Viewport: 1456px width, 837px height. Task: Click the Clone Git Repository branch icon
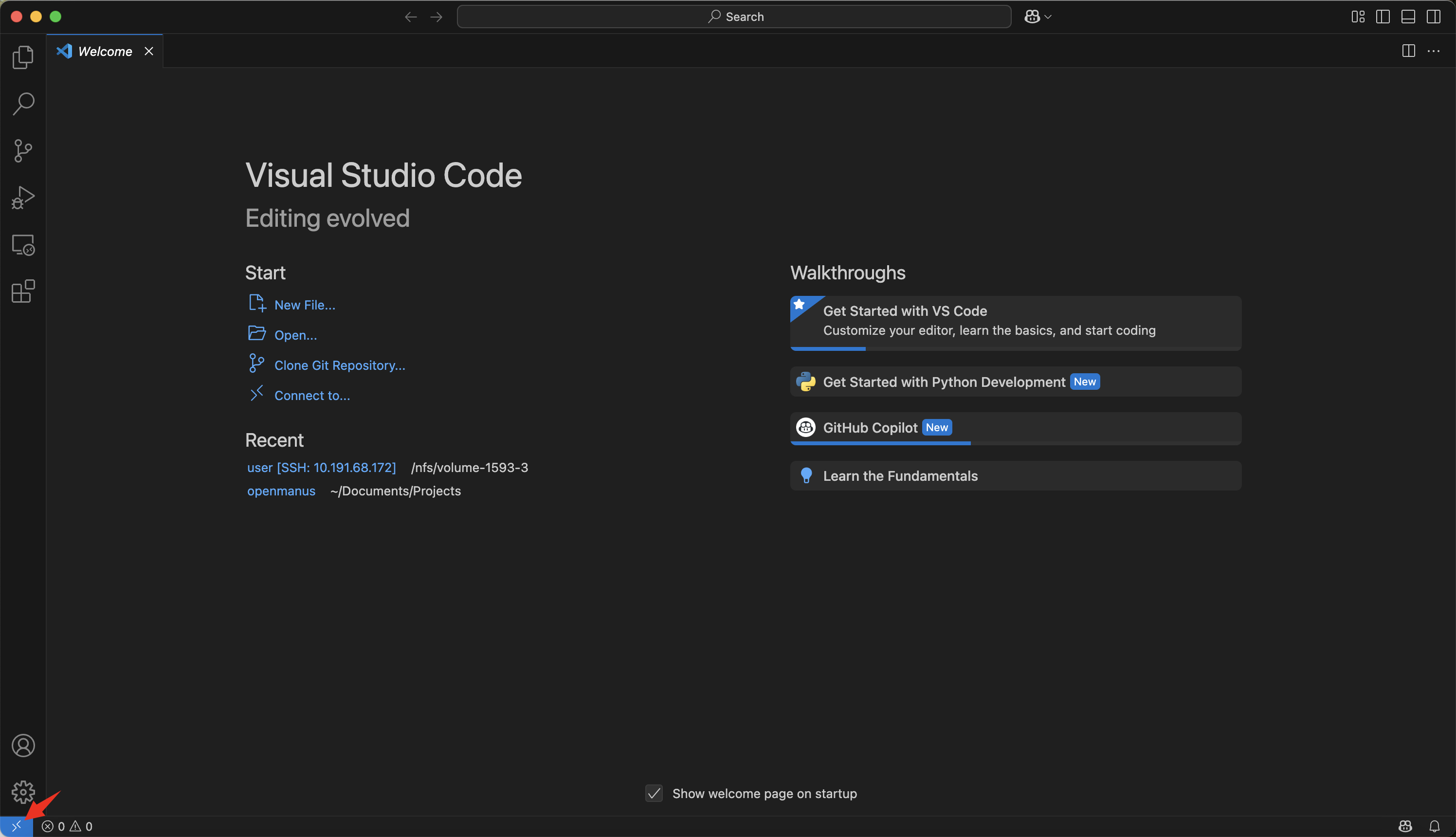tap(256, 364)
